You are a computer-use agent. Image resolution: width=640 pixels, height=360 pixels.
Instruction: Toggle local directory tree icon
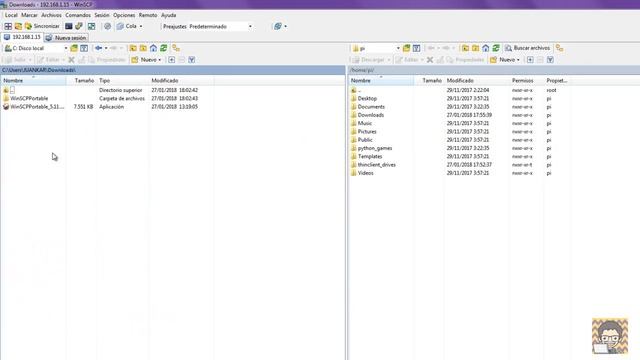[x=176, y=48]
